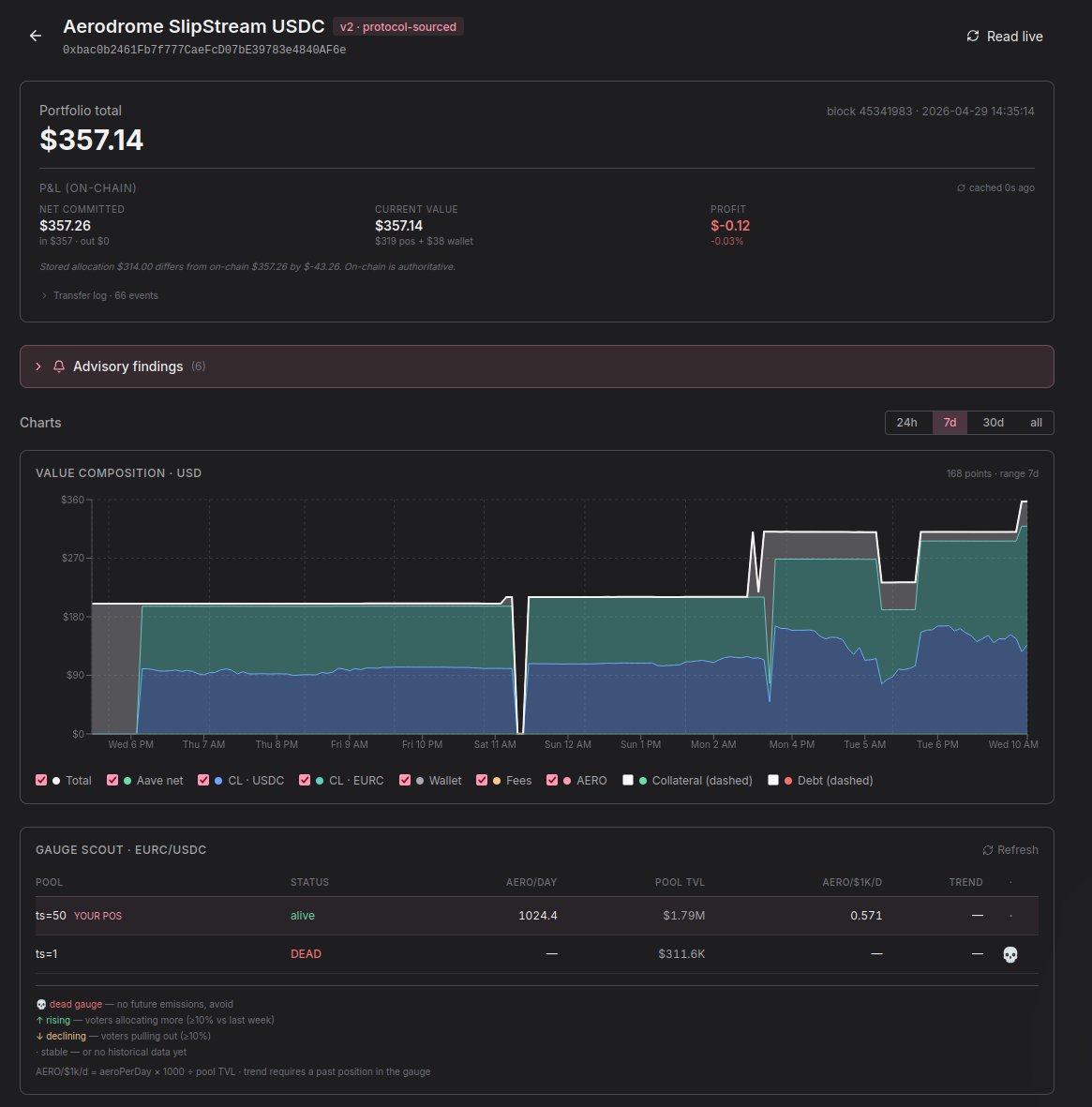
Task: Click the contract address 0xbac0b2461Fb7...
Action: coord(204,50)
